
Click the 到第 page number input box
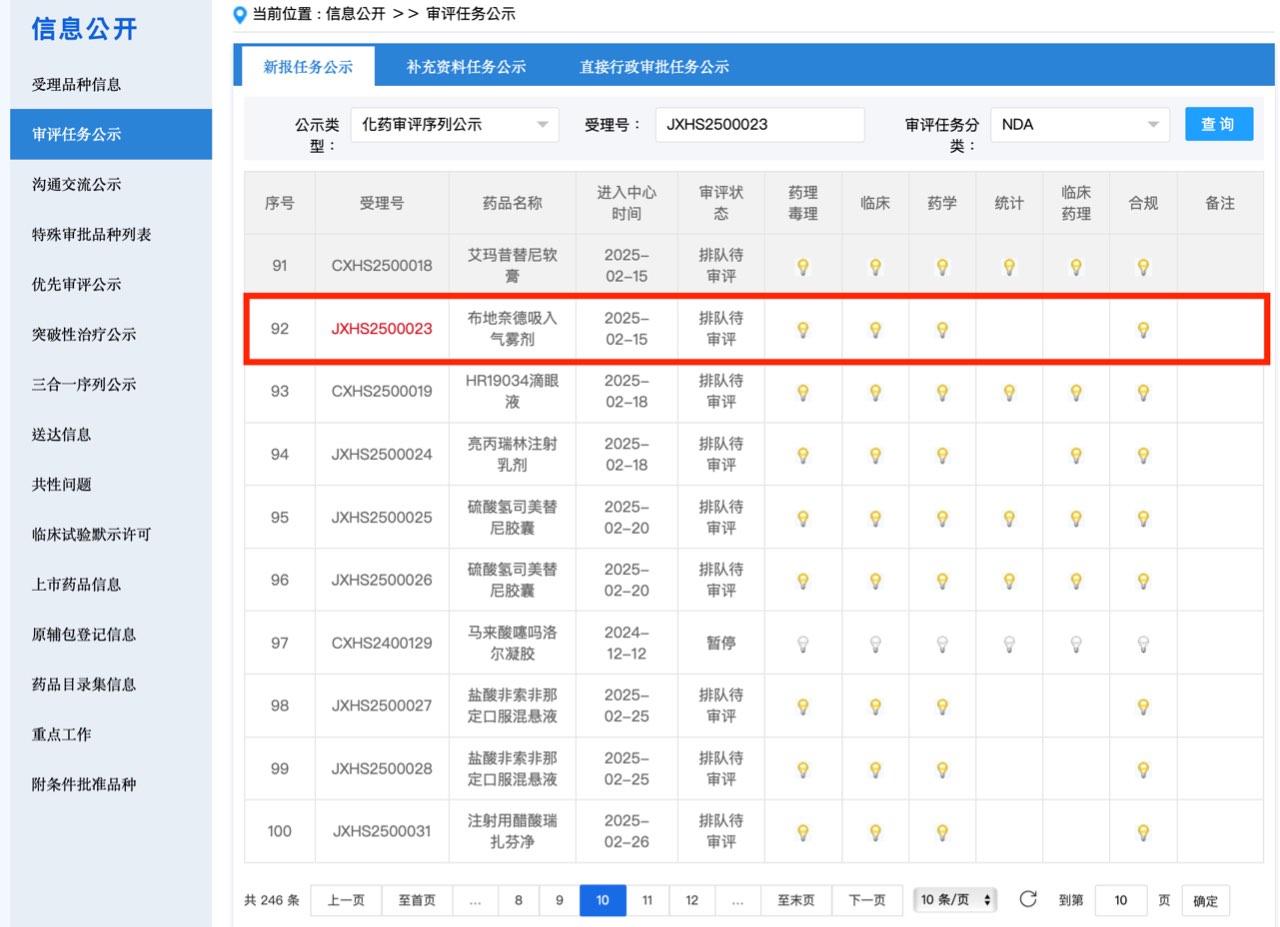(x=1120, y=900)
